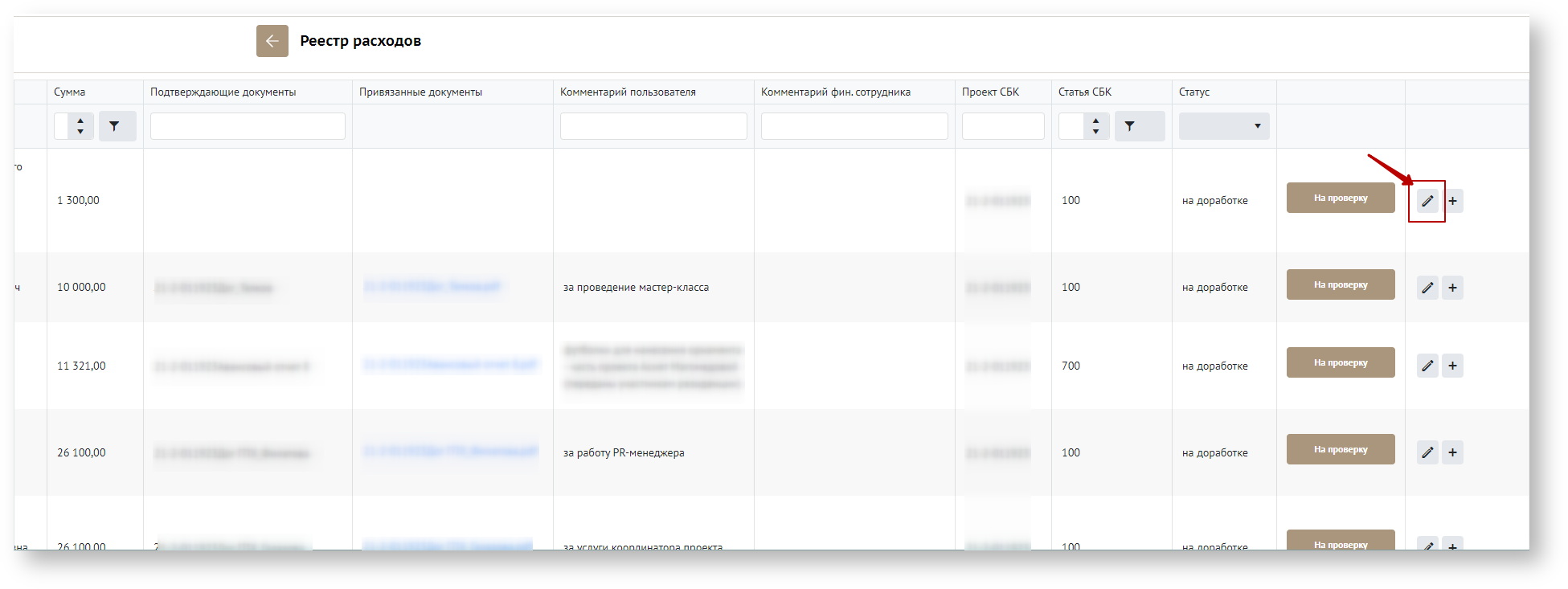The height and width of the screenshot is (589, 1568).
Task: Edit the 10 000,00 row with pencil icon
Action: point(1427,288)
